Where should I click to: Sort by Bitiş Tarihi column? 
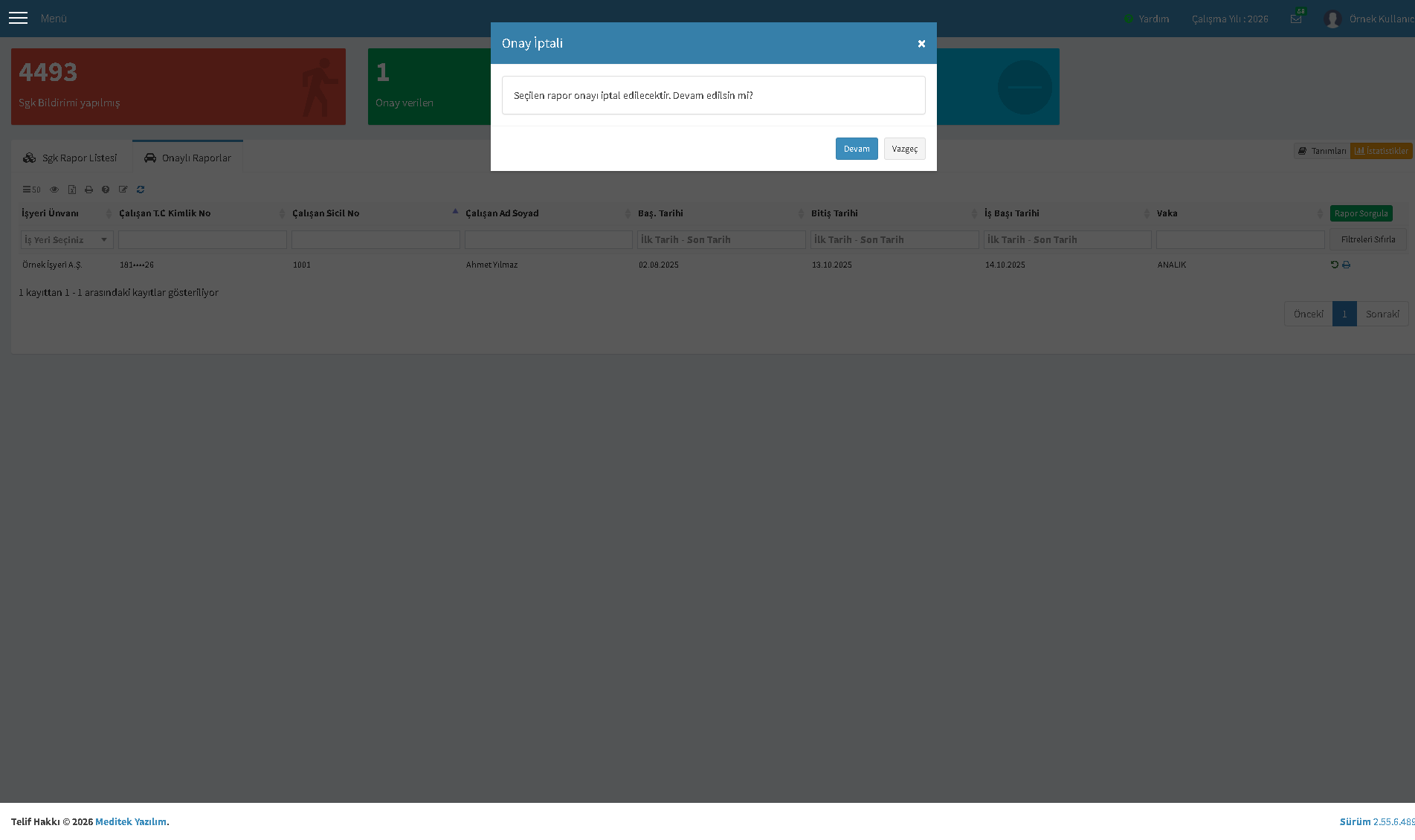(x=894, y=213)
